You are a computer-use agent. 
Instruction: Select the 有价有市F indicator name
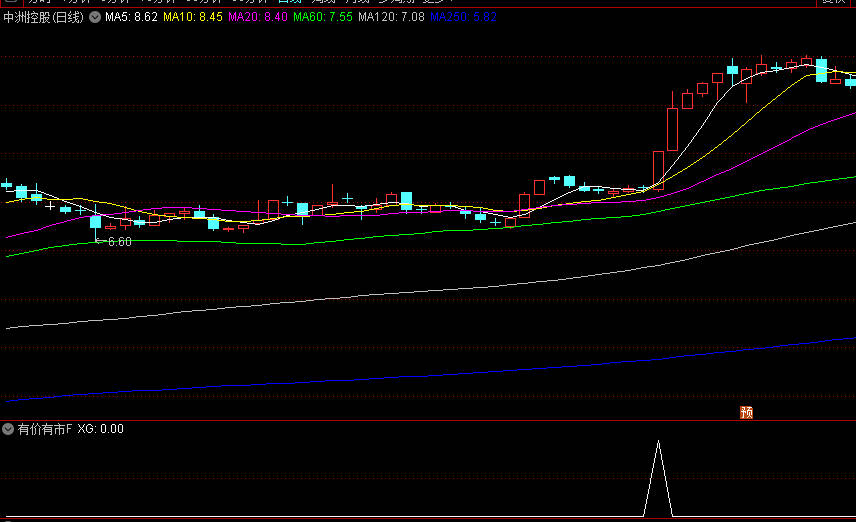point(45,429)
